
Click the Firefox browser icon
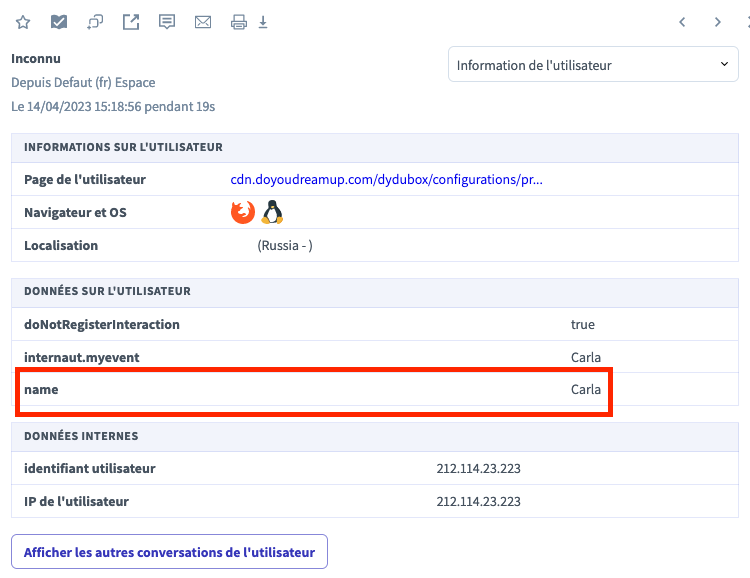(243, 212)
